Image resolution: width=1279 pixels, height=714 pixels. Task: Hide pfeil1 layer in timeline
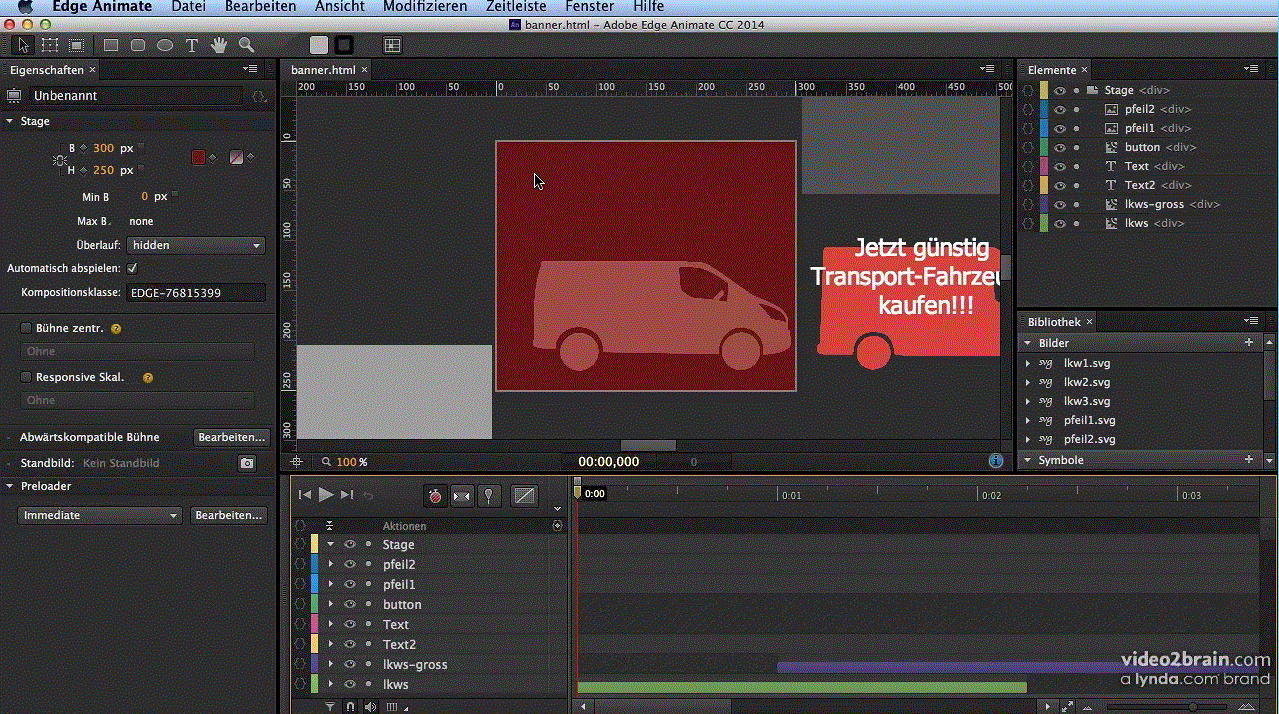coord(350,584)
